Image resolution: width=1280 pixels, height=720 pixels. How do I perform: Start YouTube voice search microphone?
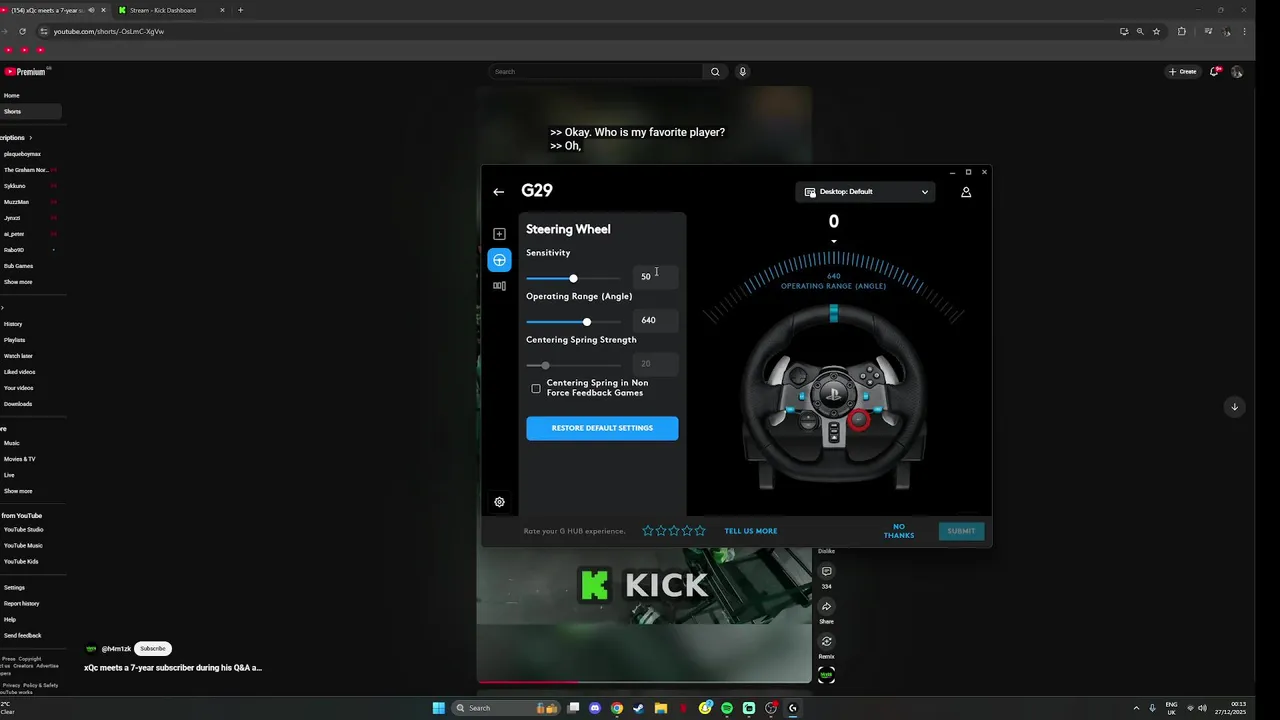click(x=742, y=72)
